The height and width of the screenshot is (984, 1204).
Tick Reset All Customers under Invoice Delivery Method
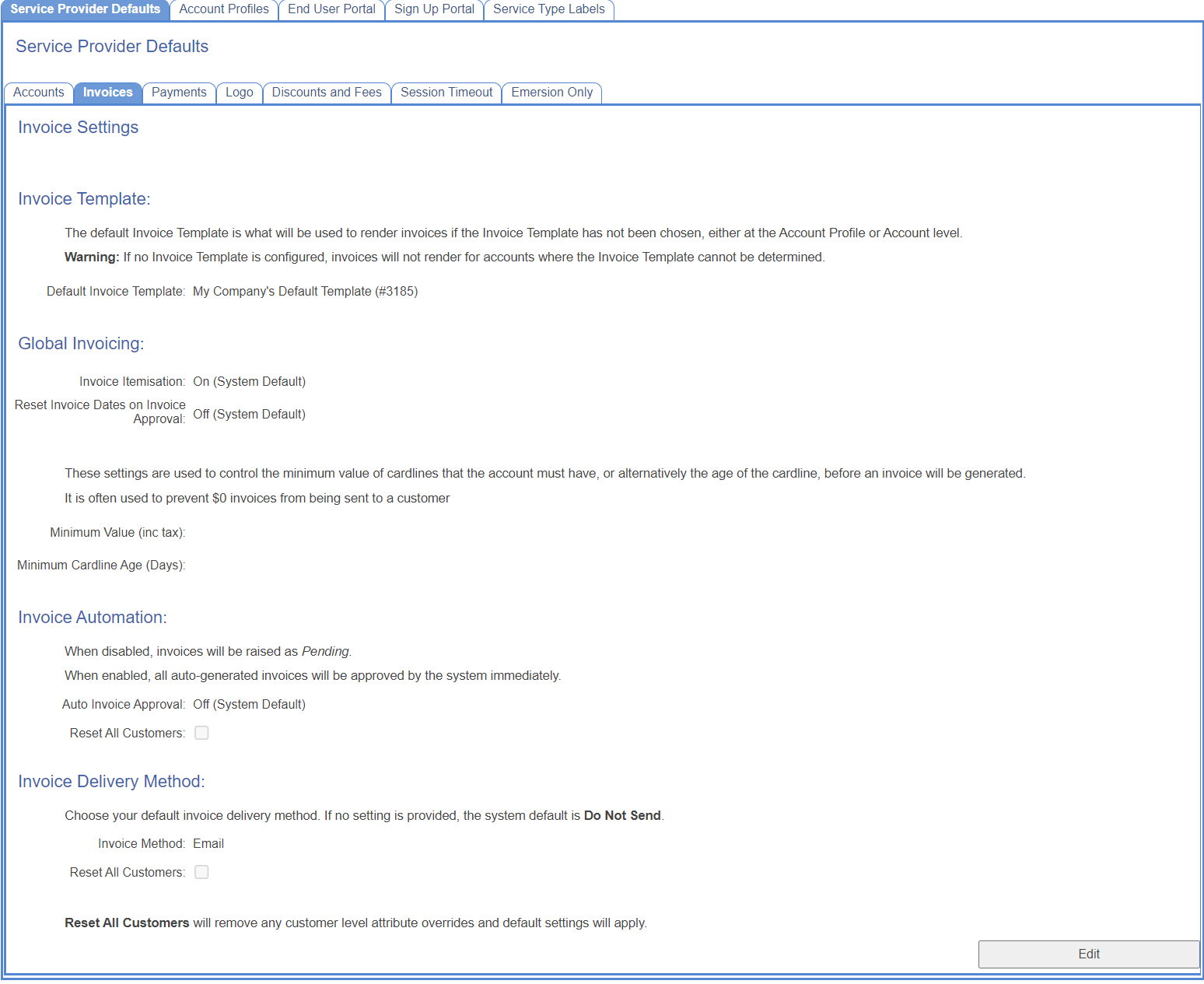click(201, 872)
